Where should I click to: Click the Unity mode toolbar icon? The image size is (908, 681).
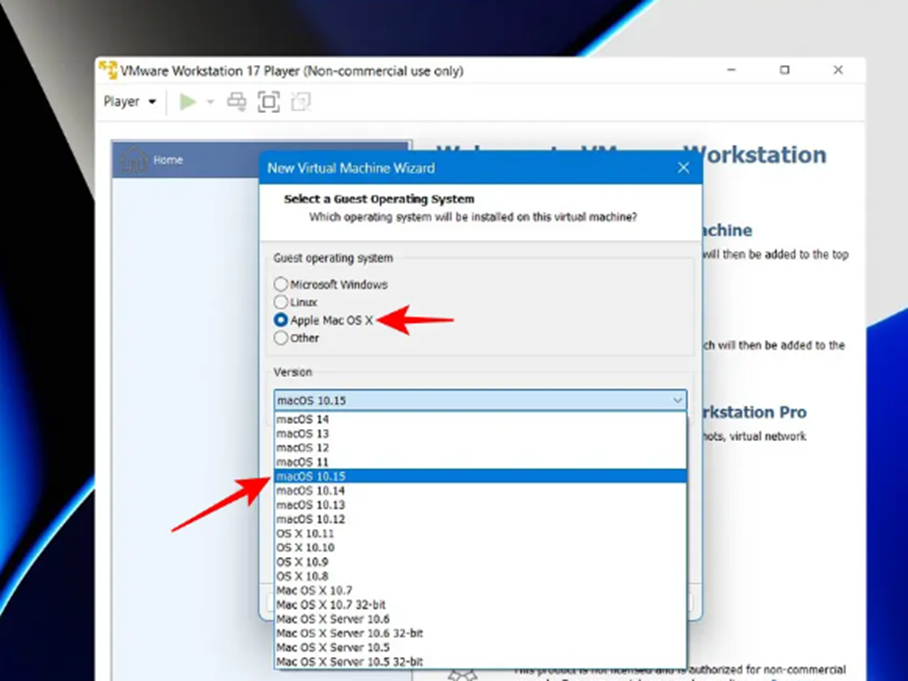coord(301,102)
